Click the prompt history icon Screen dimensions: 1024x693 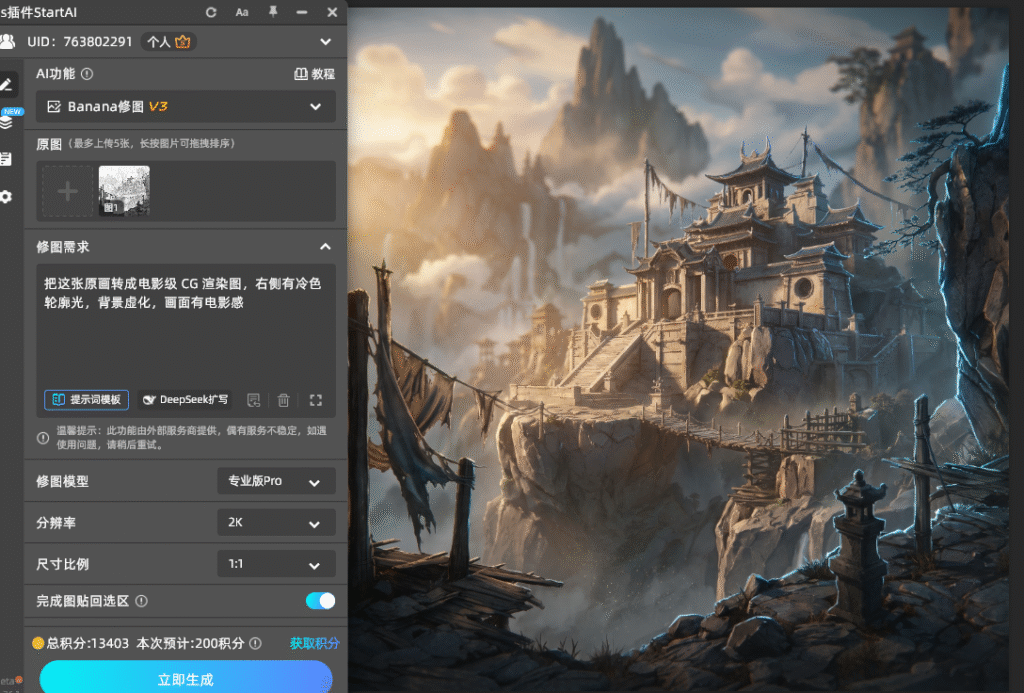click(253, 400)
